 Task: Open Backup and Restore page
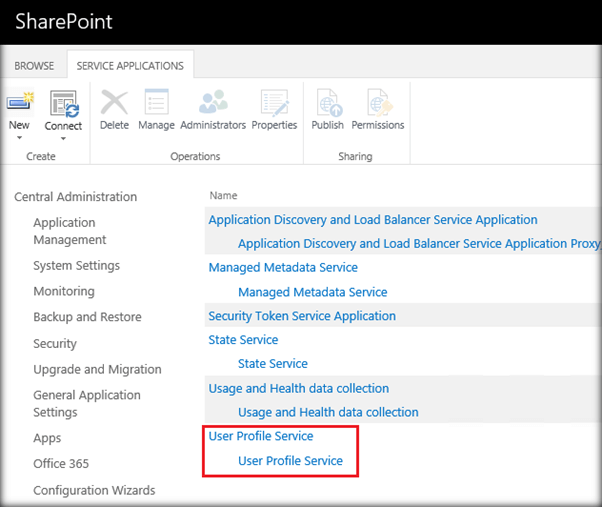tap(87, 317)
